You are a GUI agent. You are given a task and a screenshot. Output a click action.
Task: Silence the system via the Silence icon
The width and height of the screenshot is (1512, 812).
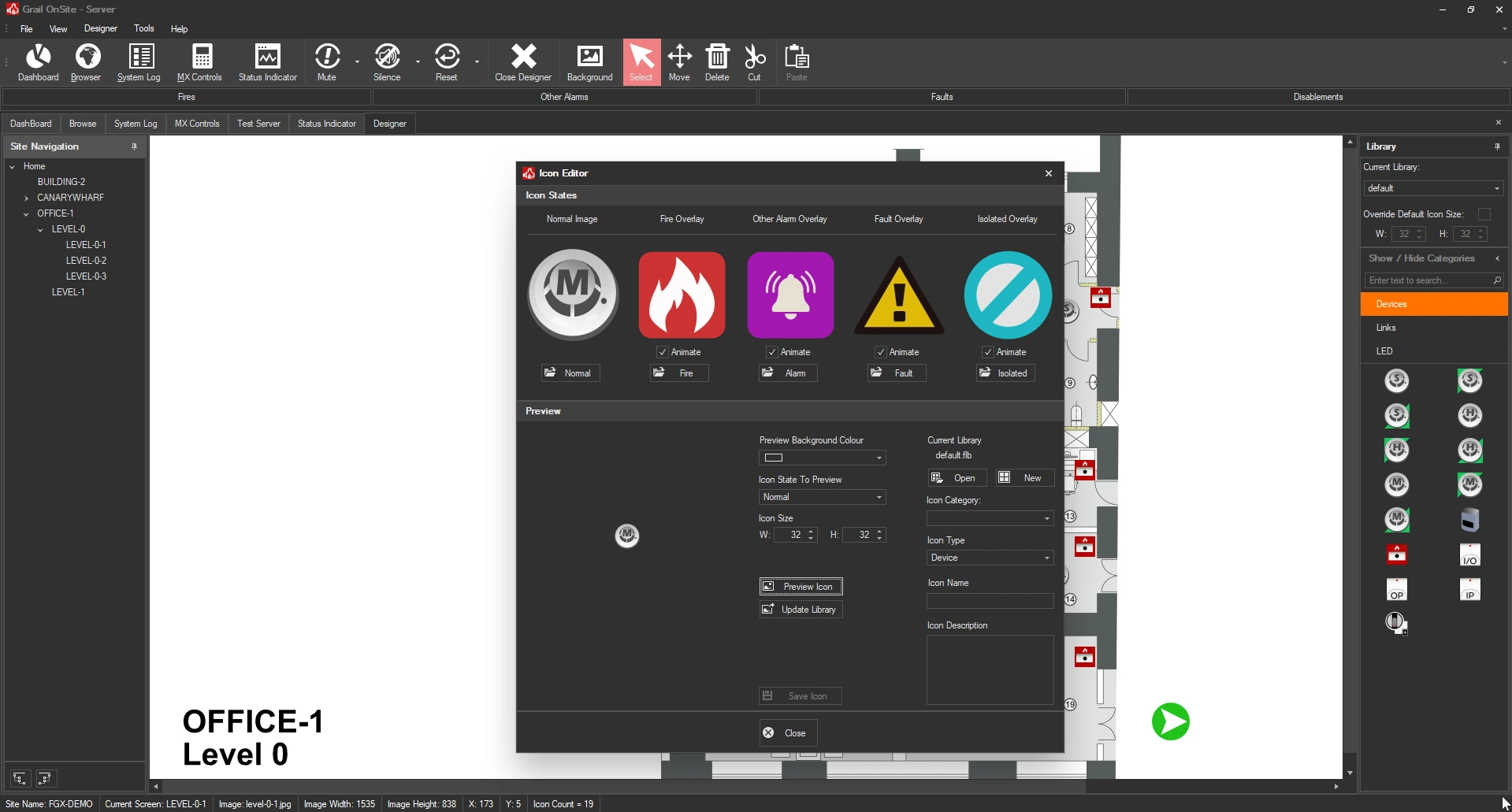(387, 61)
